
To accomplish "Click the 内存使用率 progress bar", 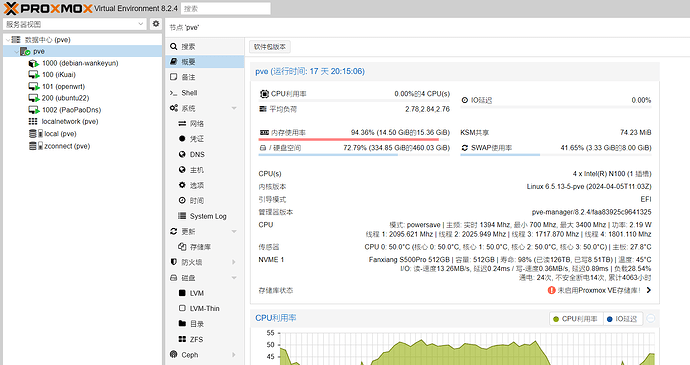I will click(x=354, y=140).
